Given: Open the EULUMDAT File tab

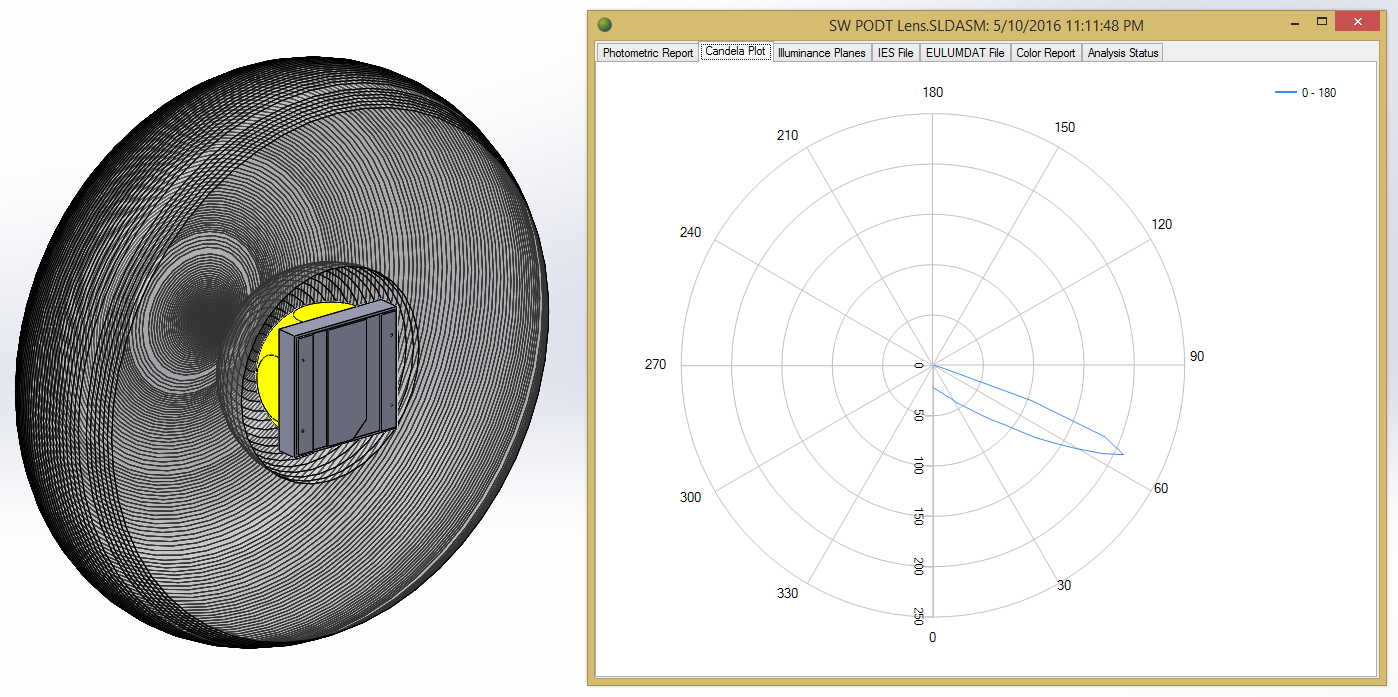Looking at the screenshot, I should click(x=964, y=52).
